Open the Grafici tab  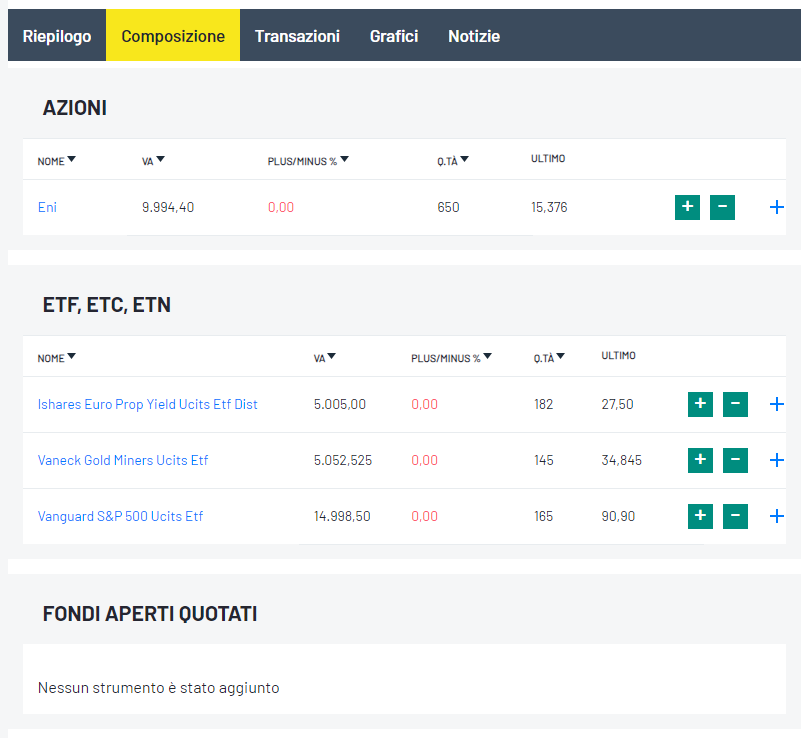394,36
